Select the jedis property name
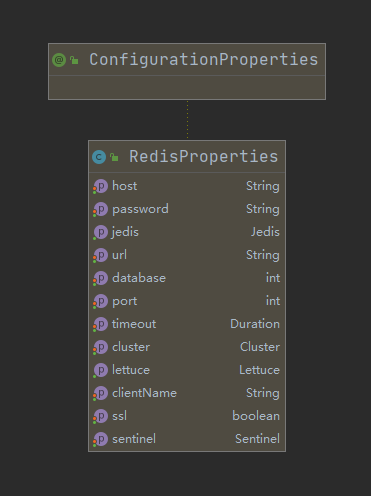 pos(125,232)
